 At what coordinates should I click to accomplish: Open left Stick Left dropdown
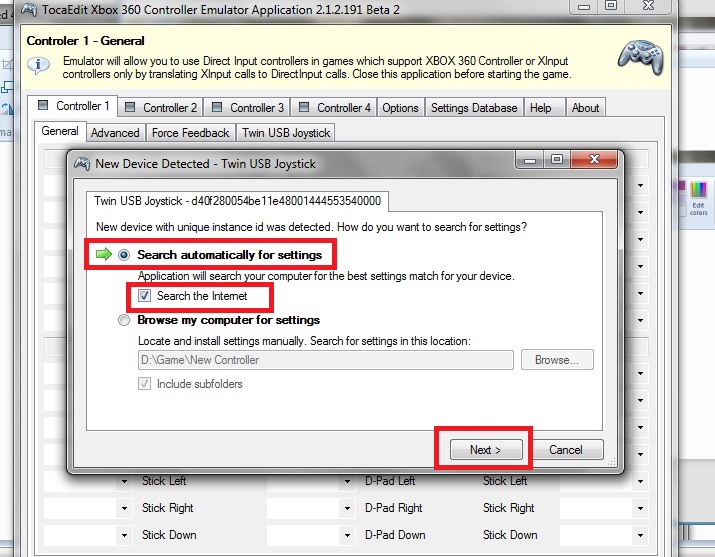[x=124, y=481]
